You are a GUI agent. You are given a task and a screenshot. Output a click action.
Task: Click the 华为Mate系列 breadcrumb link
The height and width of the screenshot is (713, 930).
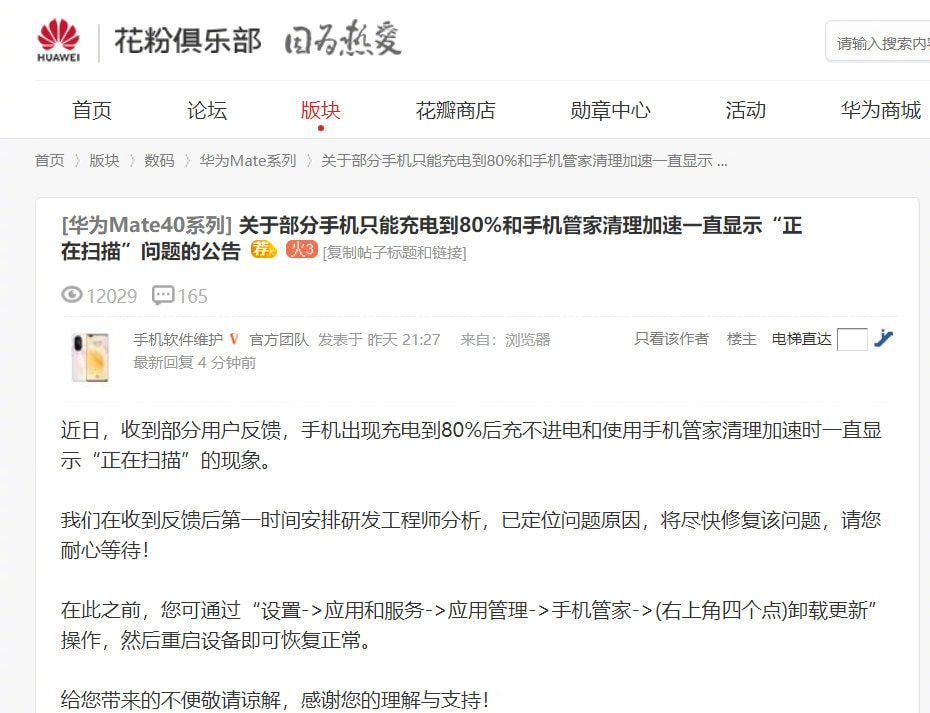click(247, 161)
